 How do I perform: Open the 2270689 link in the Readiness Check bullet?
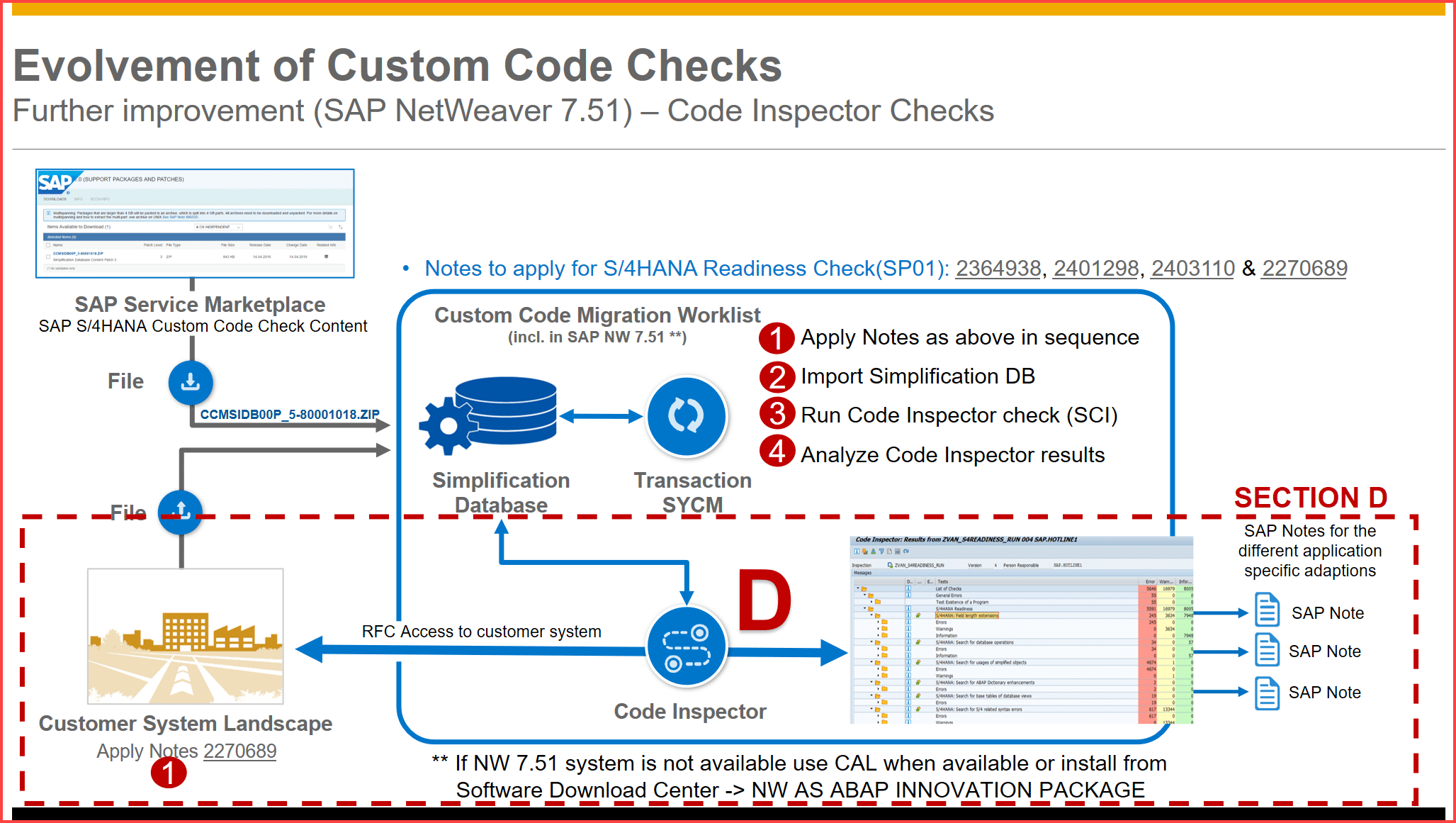pyautogui.click(x=1304, y=269)
